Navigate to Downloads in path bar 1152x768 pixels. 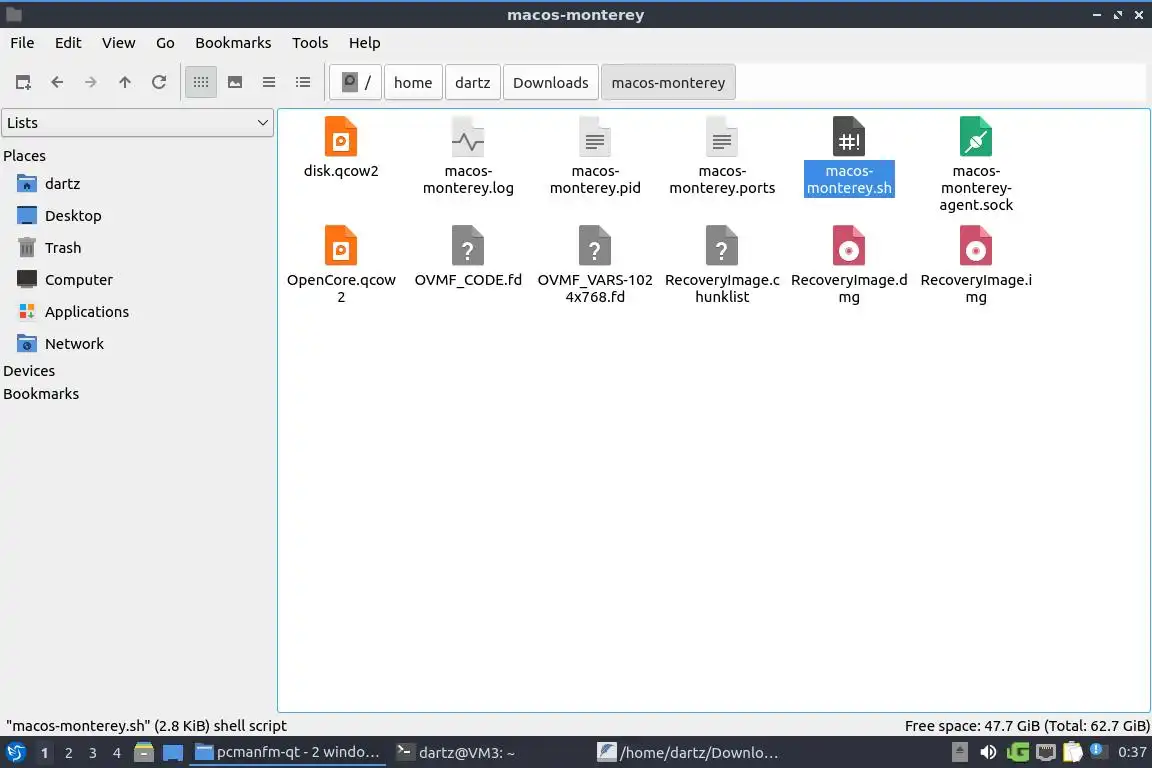[x=550, y=82]
